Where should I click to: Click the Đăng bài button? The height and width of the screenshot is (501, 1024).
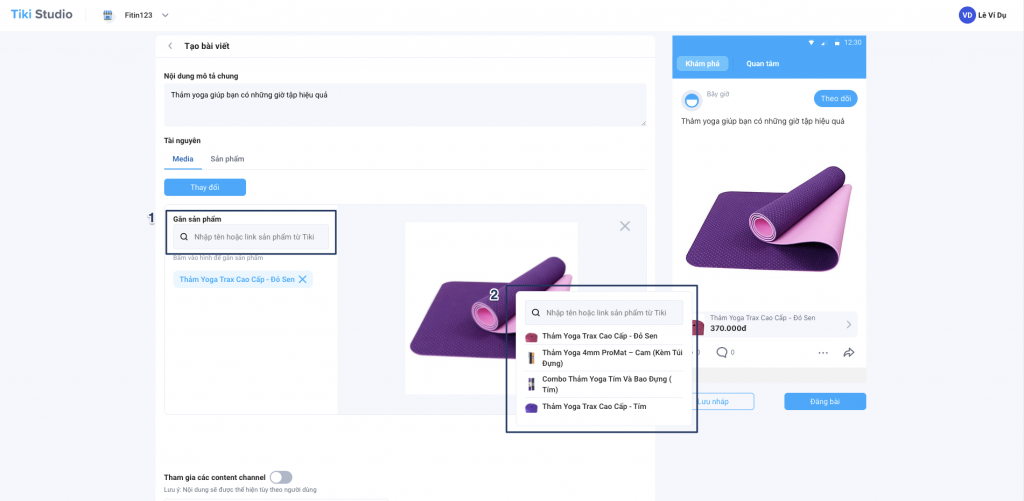825,402
